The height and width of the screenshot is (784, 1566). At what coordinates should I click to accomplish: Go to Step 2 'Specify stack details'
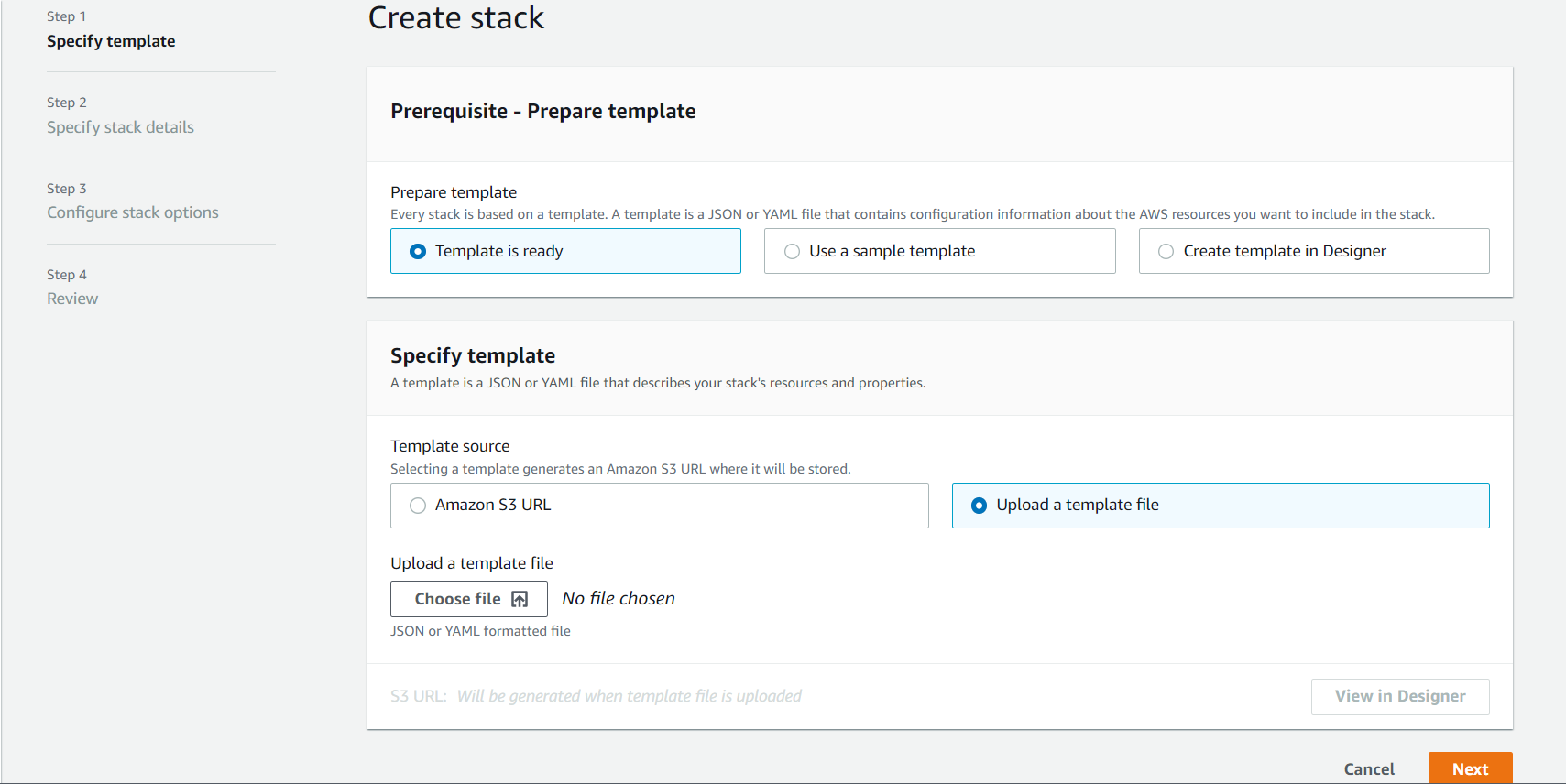pos(120,127)
